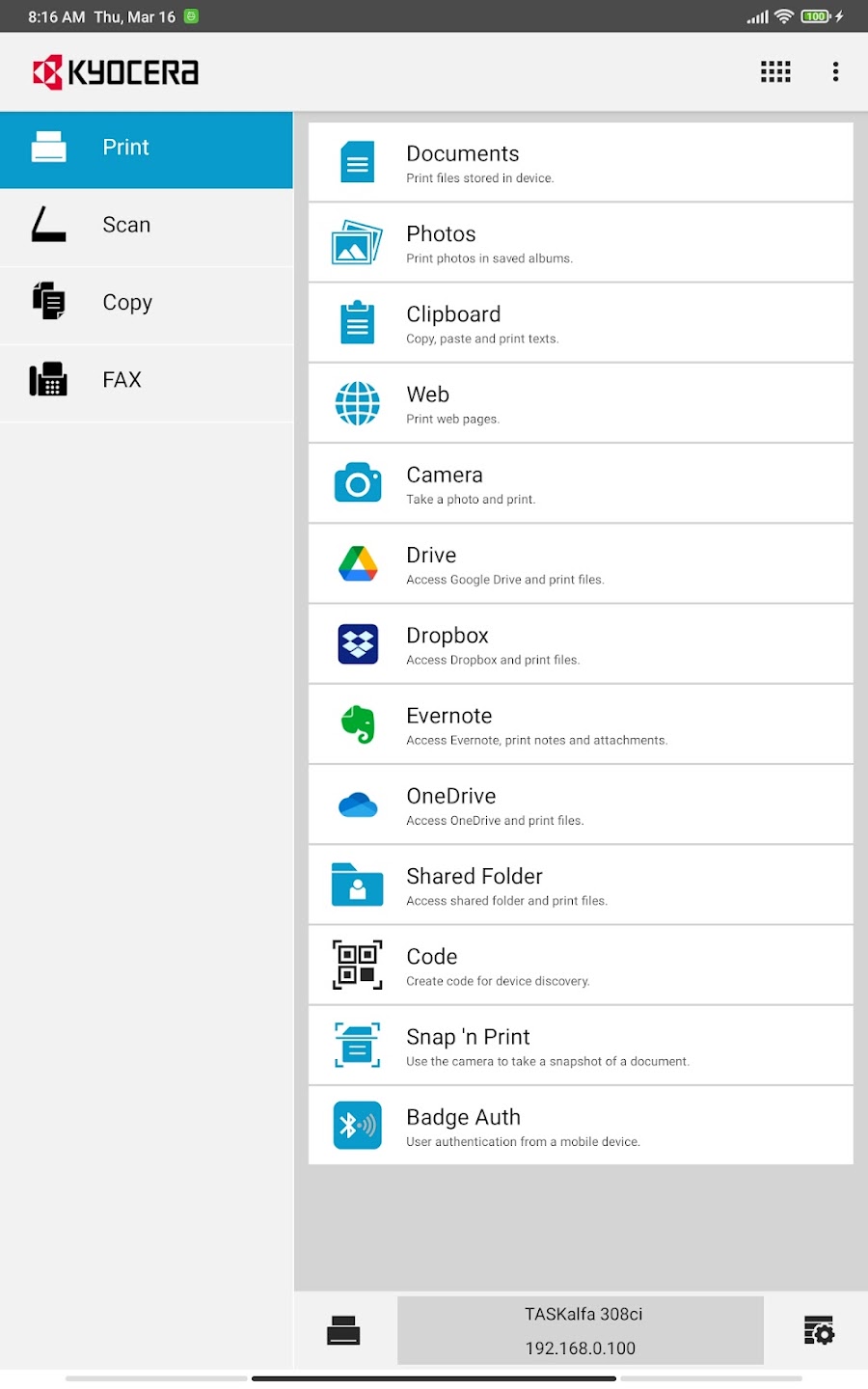Open the Badge Auth Bluetooth icon
Image resolution: width=868 pixels, height=1389 pixels.
pos(358,1126)
